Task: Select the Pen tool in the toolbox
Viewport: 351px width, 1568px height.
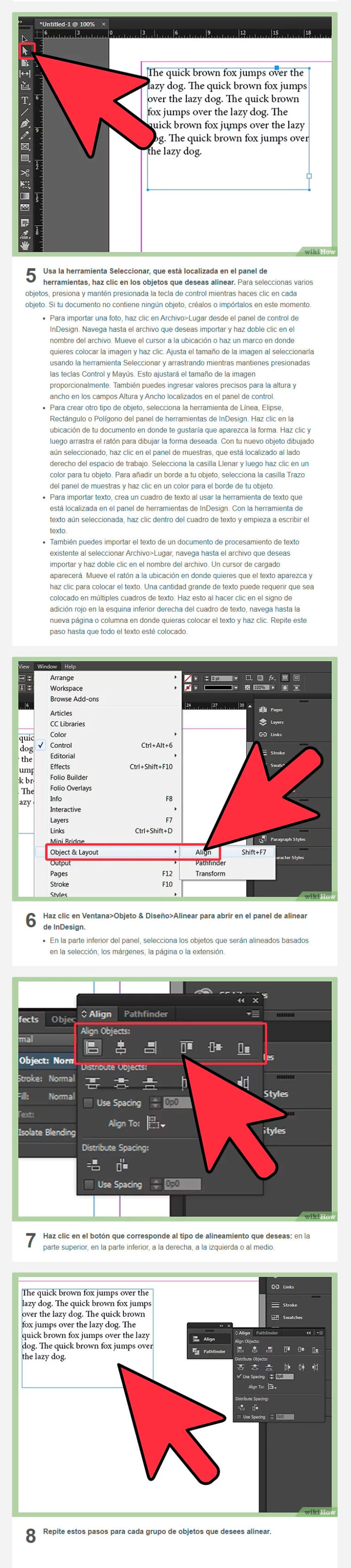Action: pos(25,124)
